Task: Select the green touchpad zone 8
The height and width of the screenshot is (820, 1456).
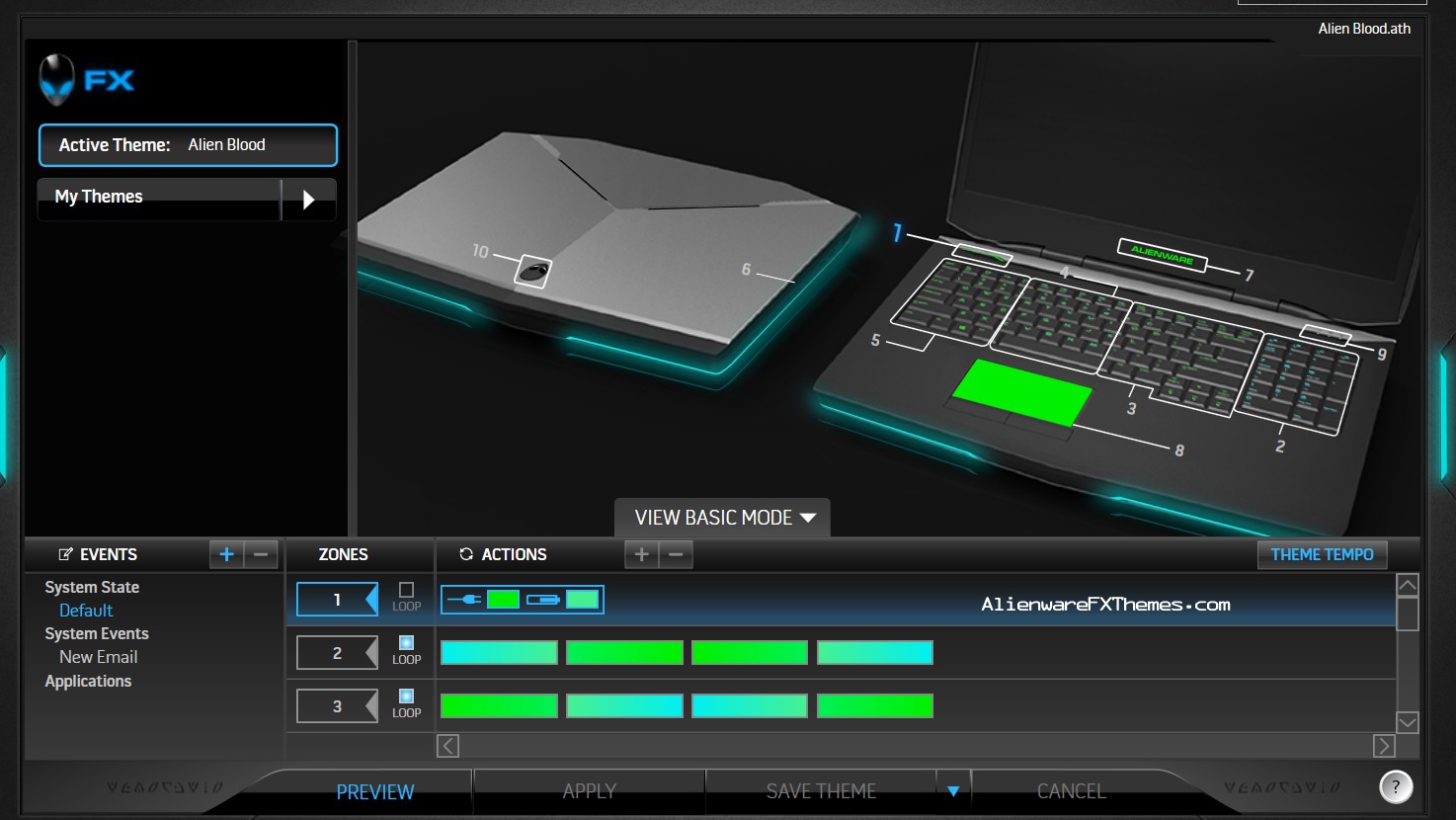Action: pyautogui.click(x=1023, y=392)
